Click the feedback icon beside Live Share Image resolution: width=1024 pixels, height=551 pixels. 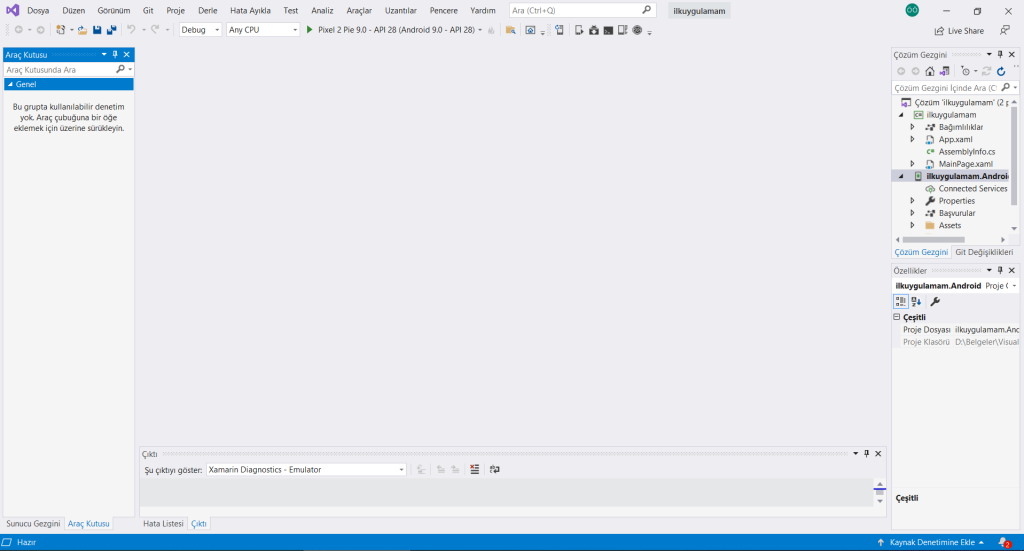[1004, 31]
